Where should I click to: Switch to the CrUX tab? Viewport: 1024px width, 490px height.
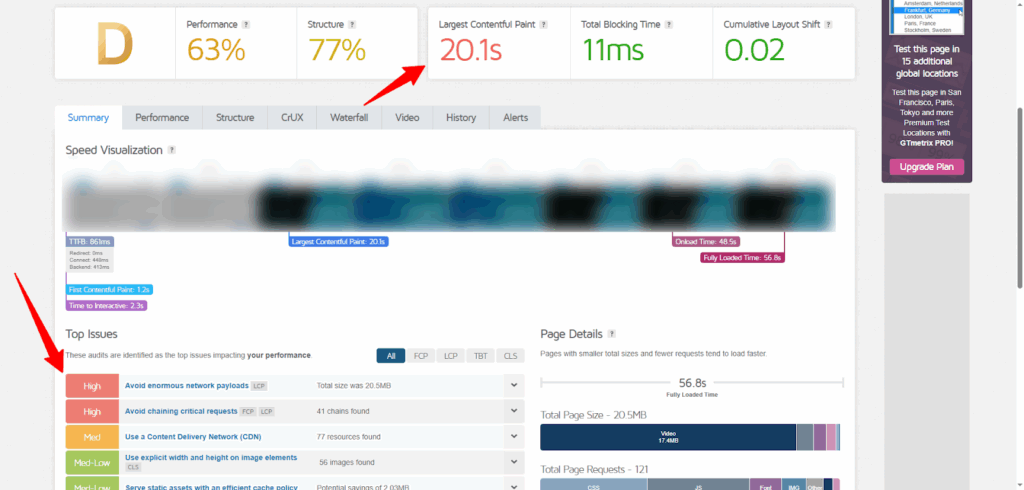tap(292, 118)
